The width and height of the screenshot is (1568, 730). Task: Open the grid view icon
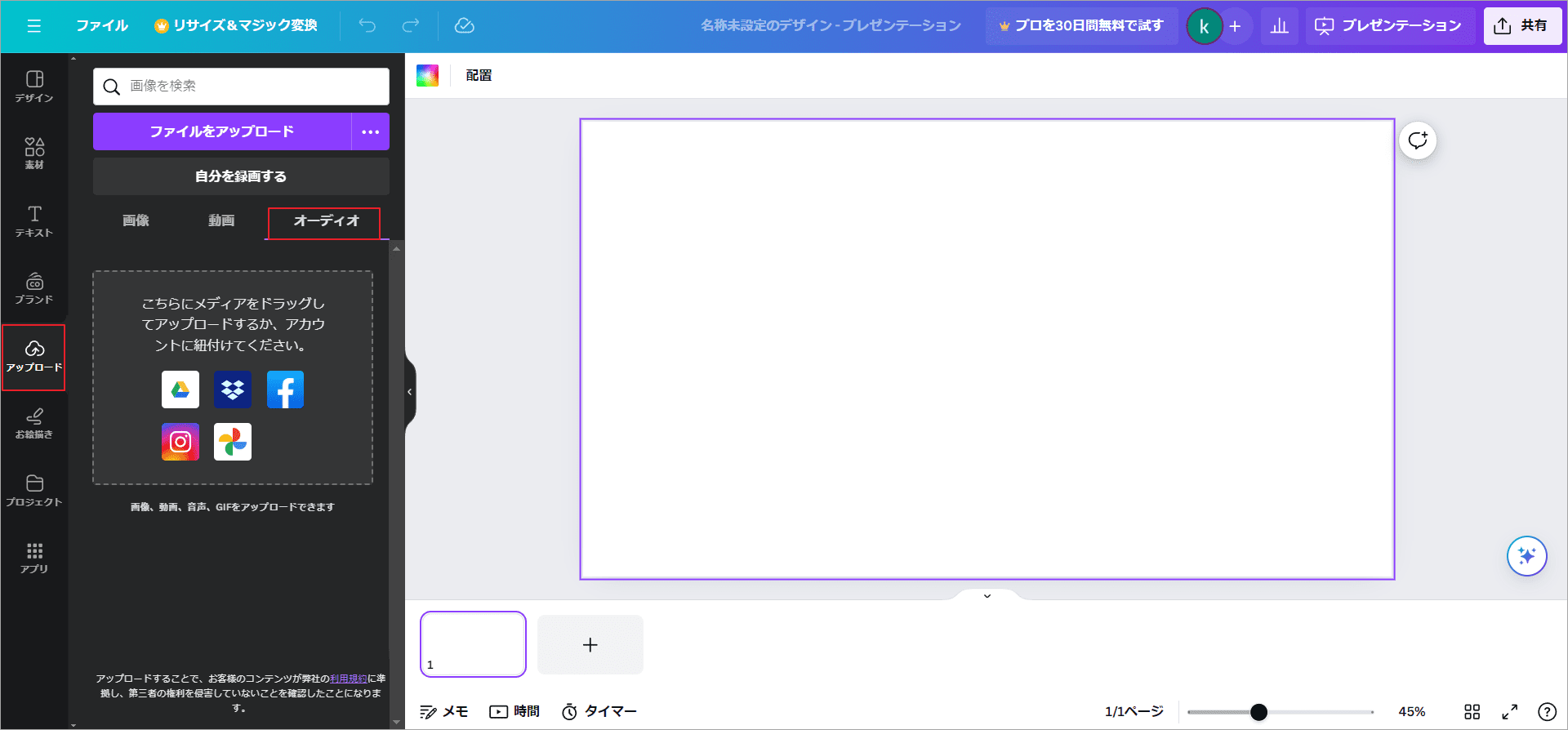click(x=1472, y=712)
